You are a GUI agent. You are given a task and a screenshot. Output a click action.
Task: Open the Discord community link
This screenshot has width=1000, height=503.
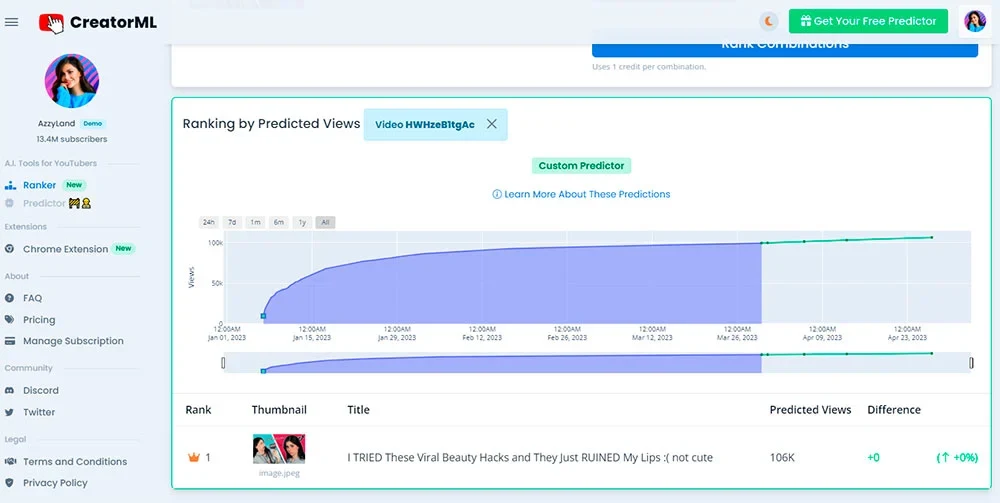41,390
